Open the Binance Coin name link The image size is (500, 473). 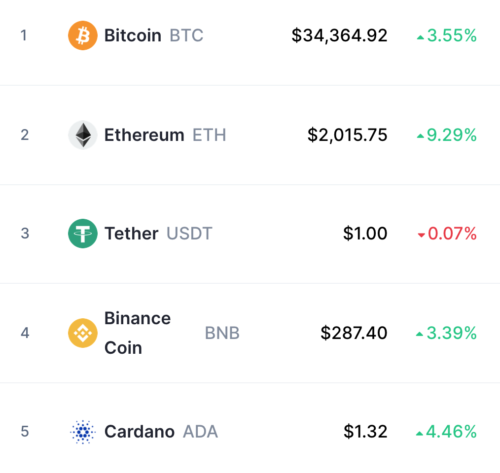pyautogui.click(x=137, y=333)
